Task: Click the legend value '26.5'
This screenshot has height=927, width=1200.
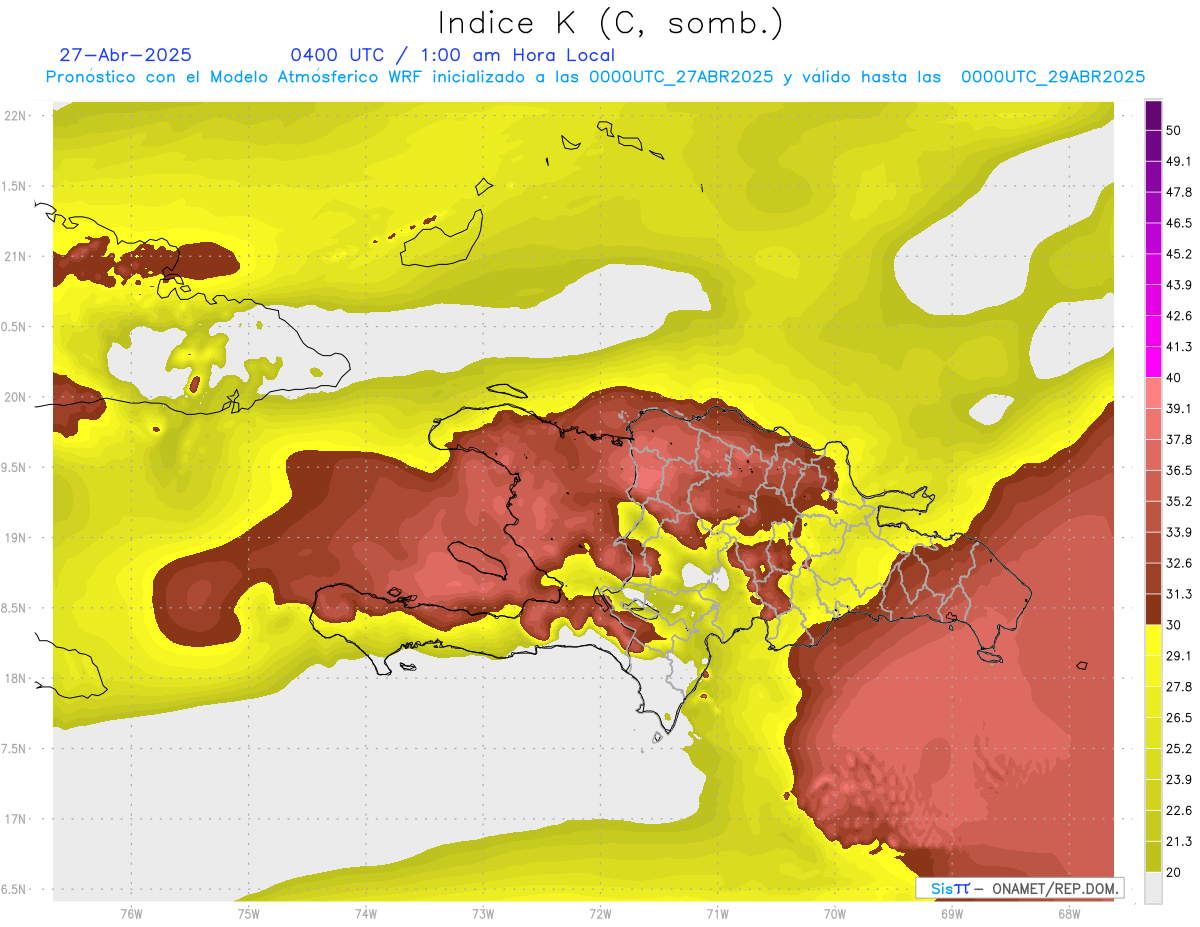Action: pos(1179,718)
